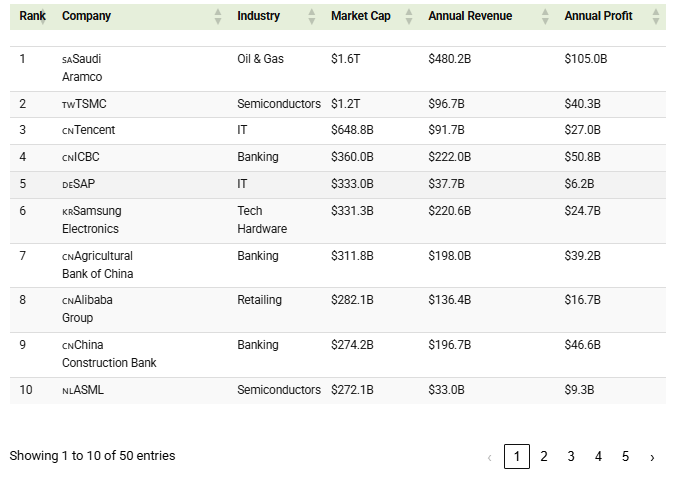Sort by Annual Revenue arrows

[x=545, y=16]
